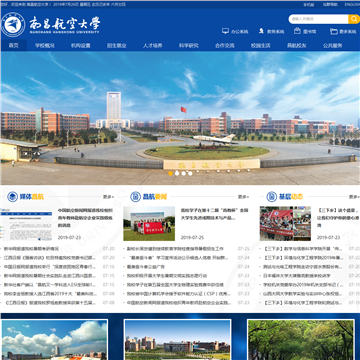360x360 pixels.
Task: Open headline 中国航空新闻网报道我校组织青年教师
Action: pos(86,218)
